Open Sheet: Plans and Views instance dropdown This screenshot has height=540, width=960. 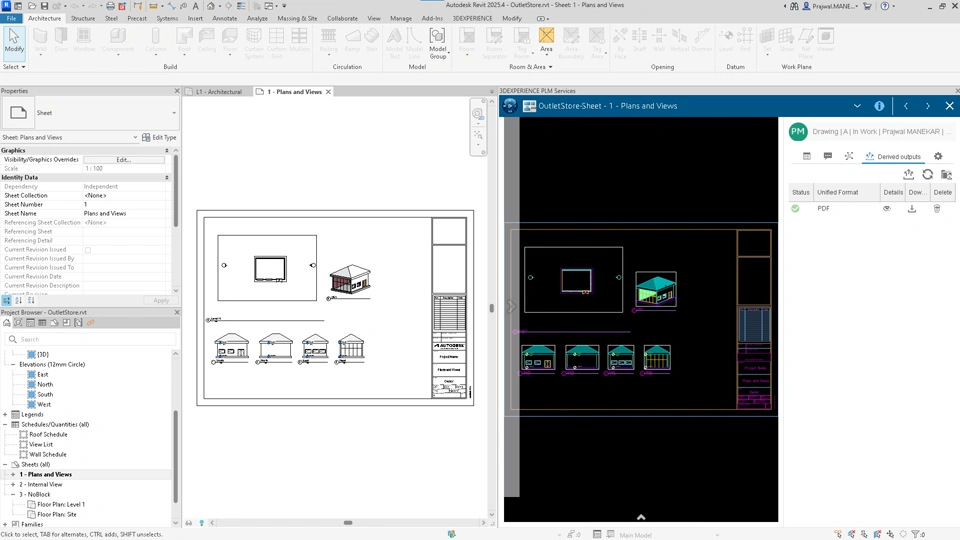pos(135,137)
